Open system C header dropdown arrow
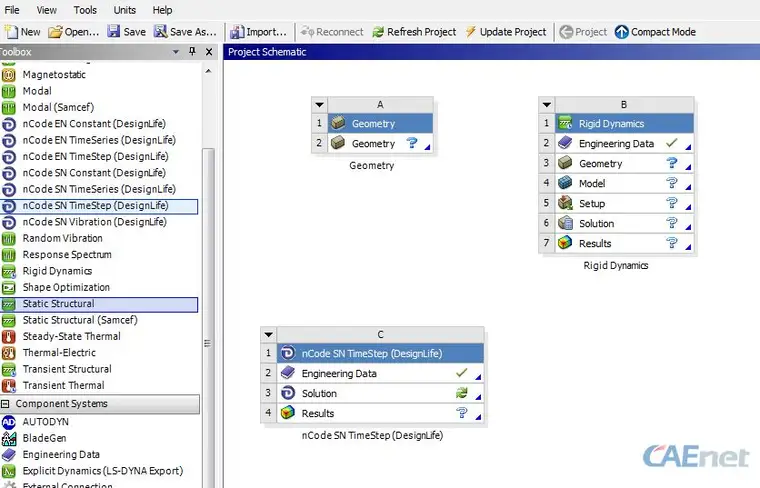This screenshot has height=488, width=760. 269,334
